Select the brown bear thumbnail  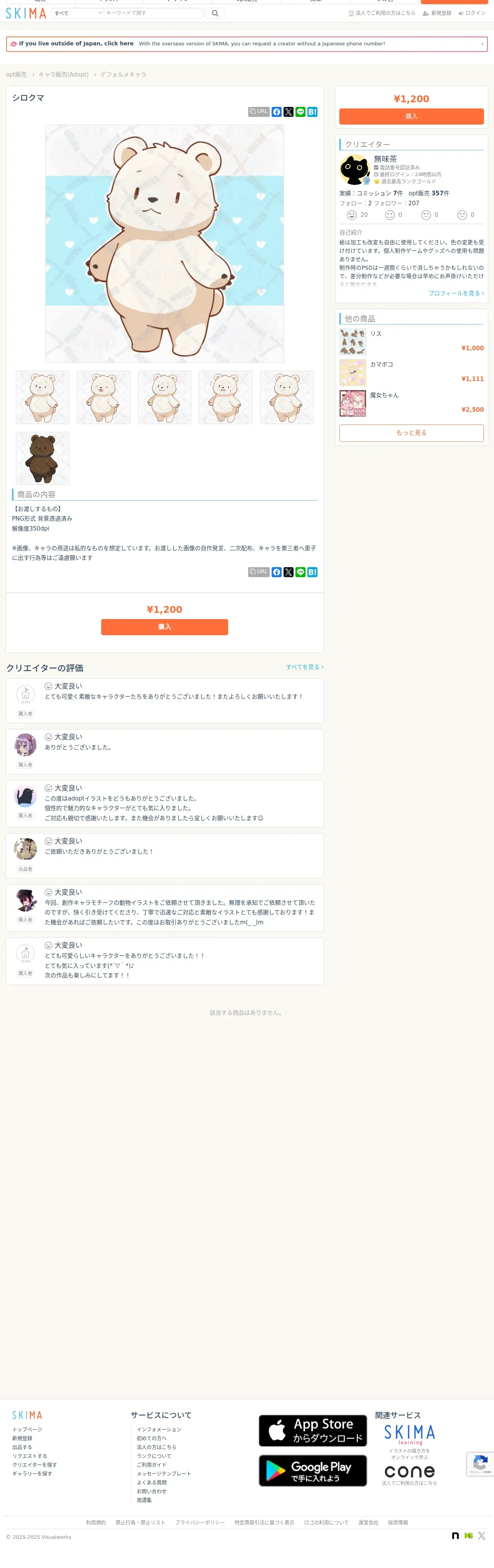[x=43, y=458]
